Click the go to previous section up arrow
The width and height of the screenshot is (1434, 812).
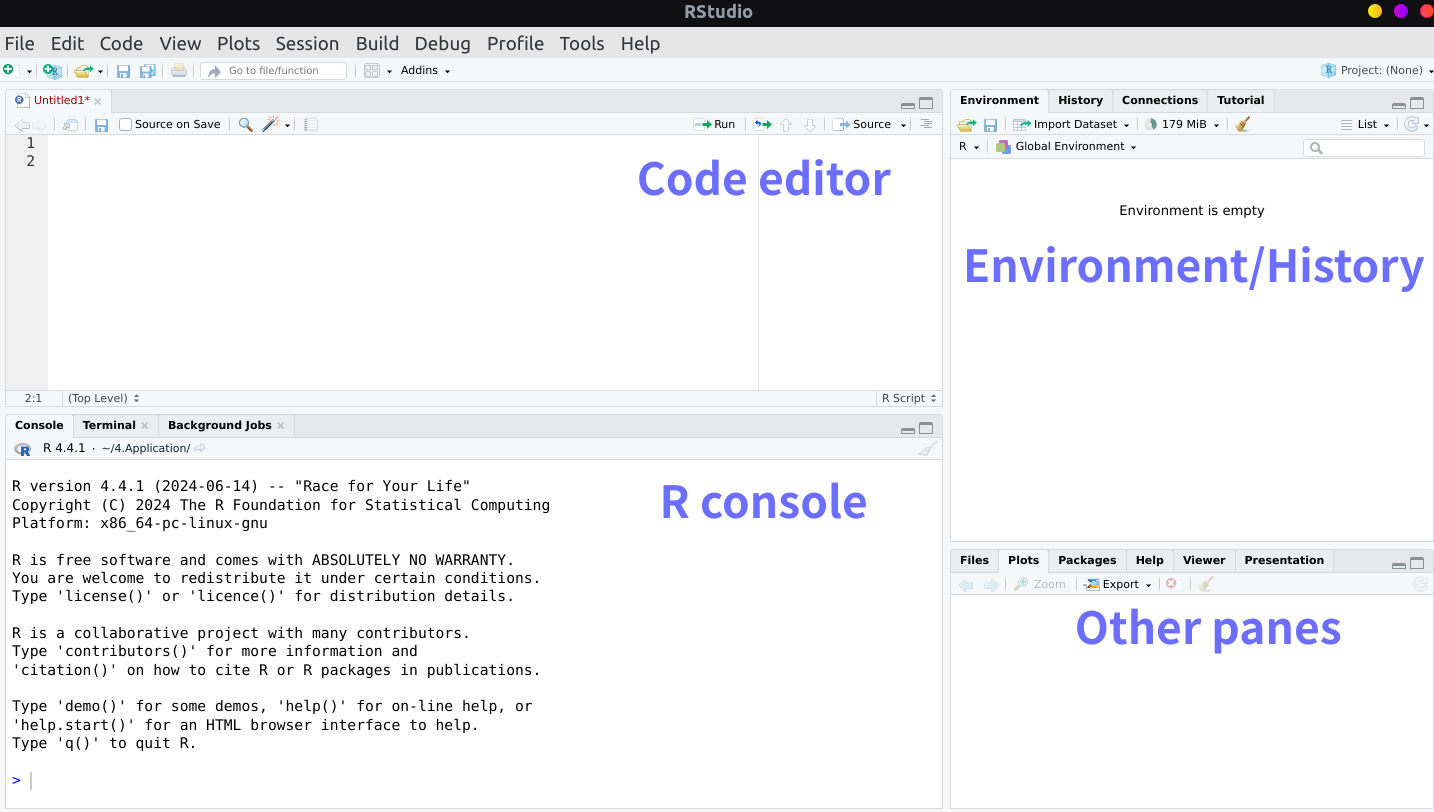[x=786, y=125]
